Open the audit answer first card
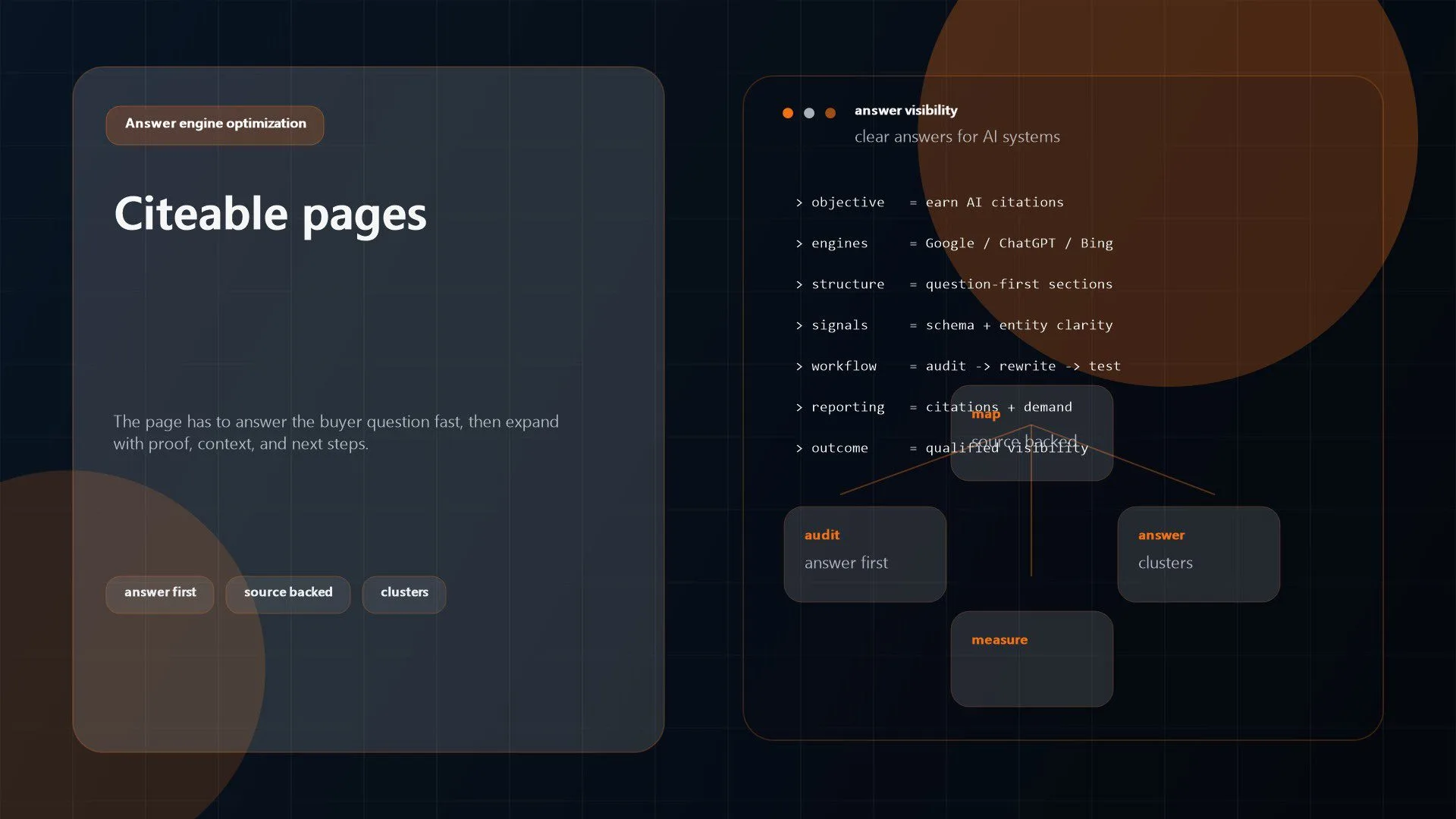The width and height of the screenshot is (1456, 819). click(865, 554)
